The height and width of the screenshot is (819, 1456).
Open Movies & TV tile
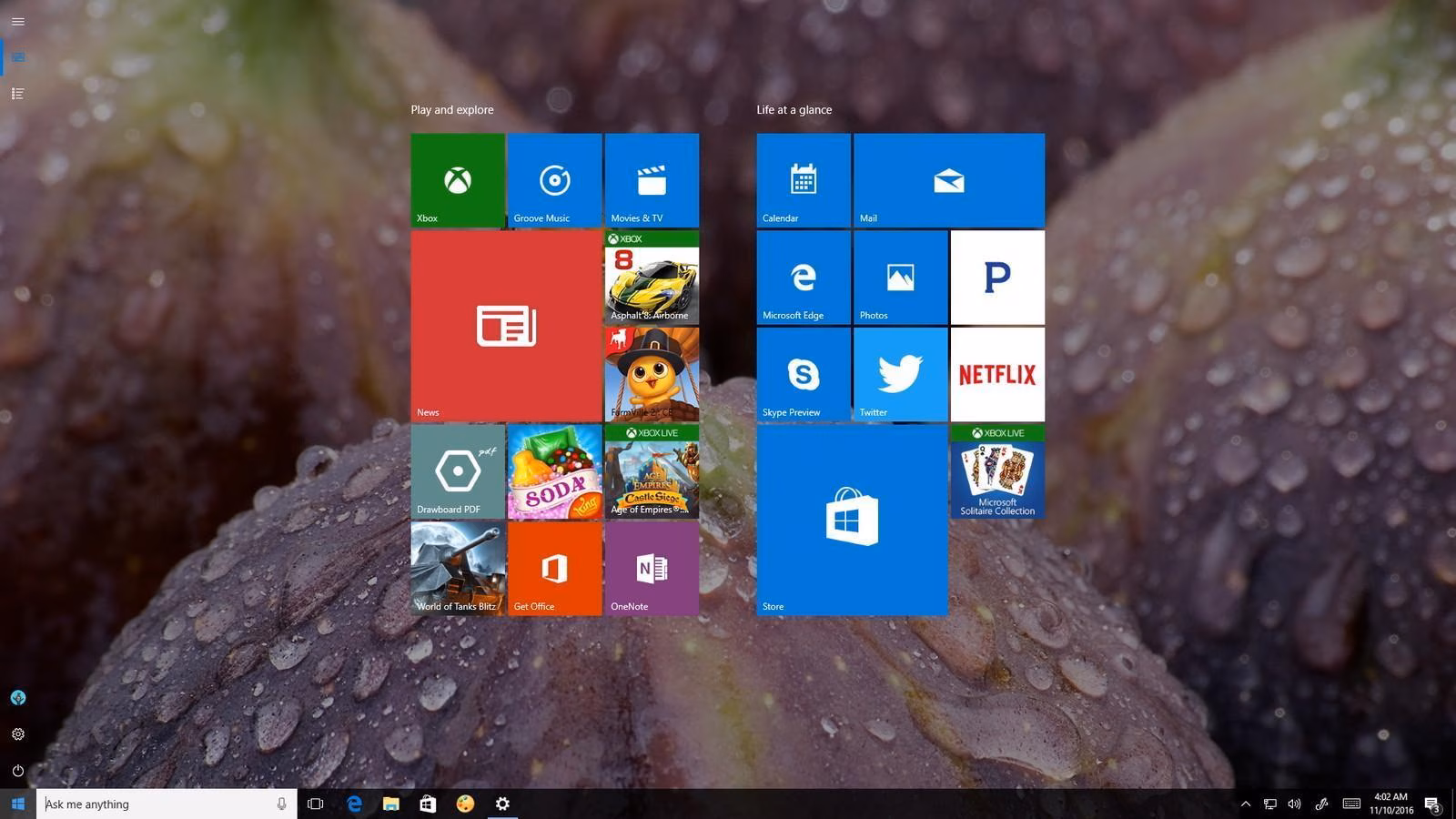(x=652, y=180)
